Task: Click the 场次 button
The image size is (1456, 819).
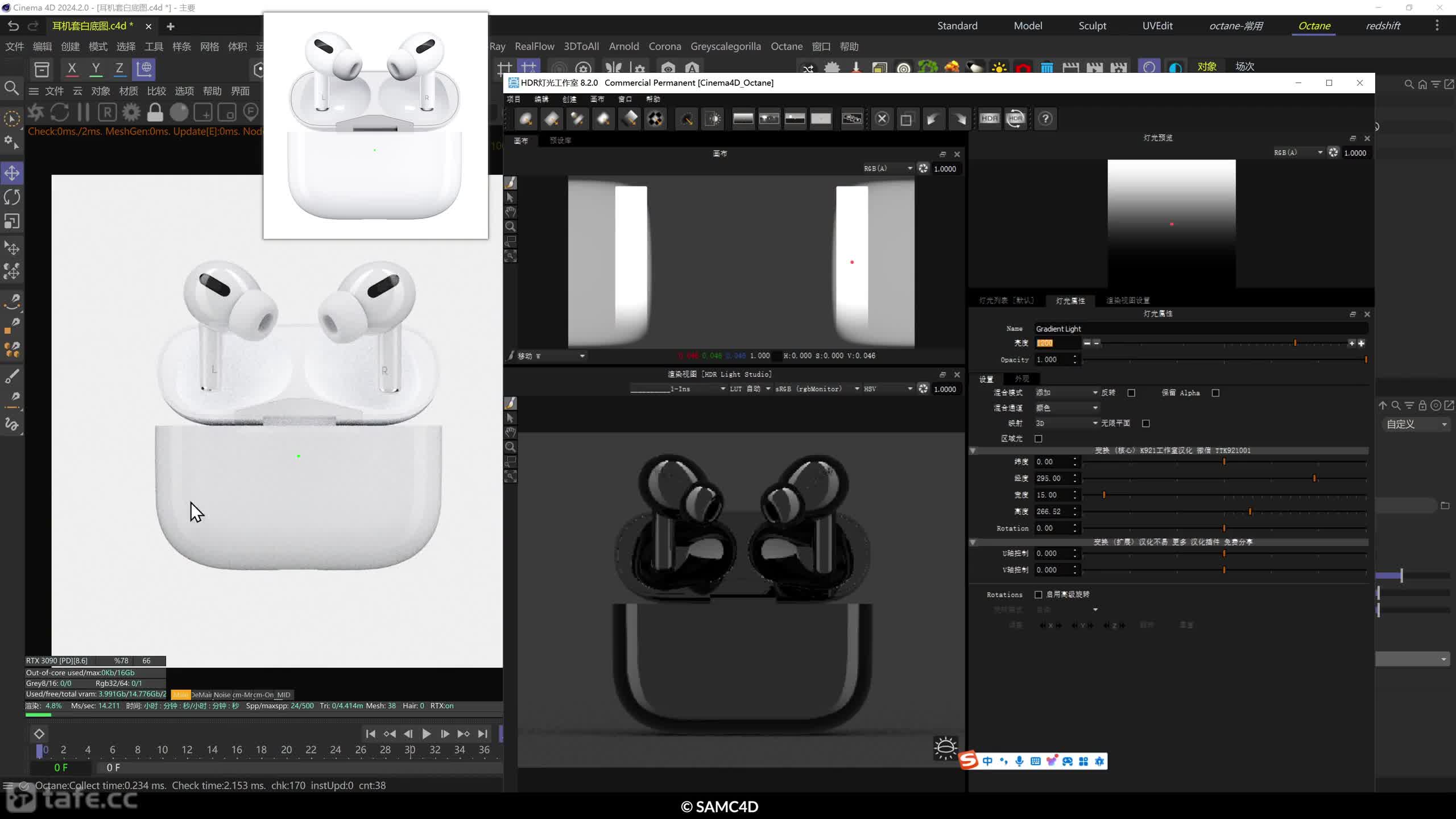Action: click(1245, 67)
